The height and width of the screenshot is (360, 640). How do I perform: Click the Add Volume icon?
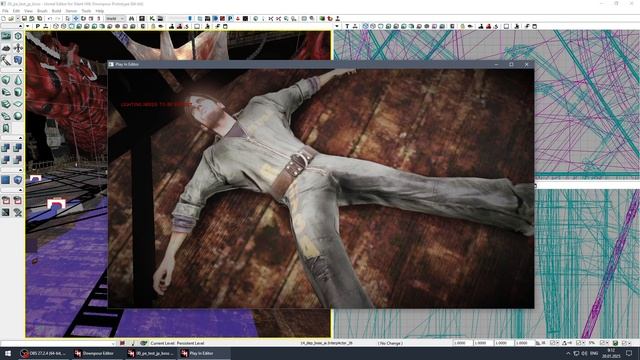(18, 180)
